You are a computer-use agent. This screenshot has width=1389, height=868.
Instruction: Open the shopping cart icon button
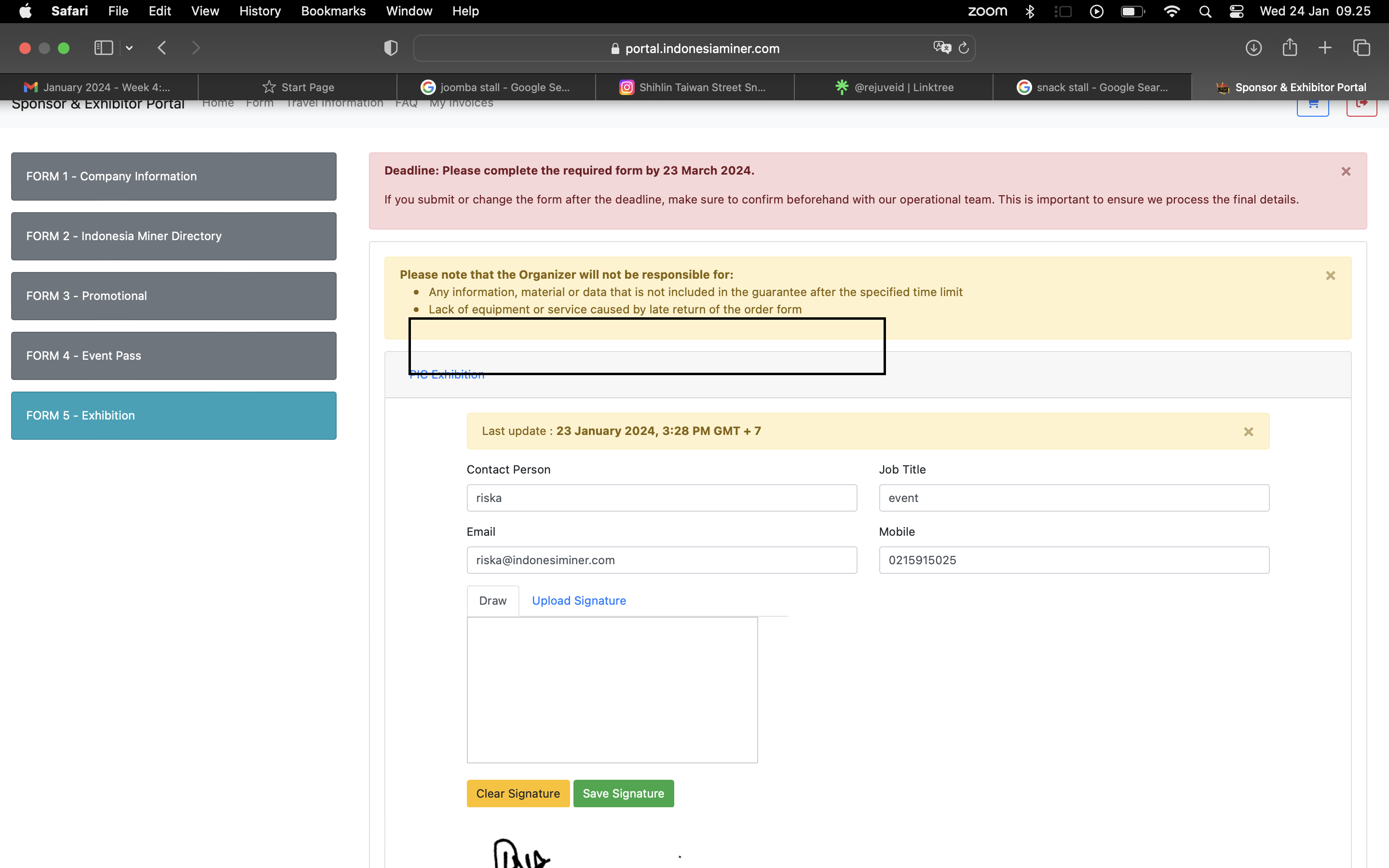click(x=1313, y=107)
